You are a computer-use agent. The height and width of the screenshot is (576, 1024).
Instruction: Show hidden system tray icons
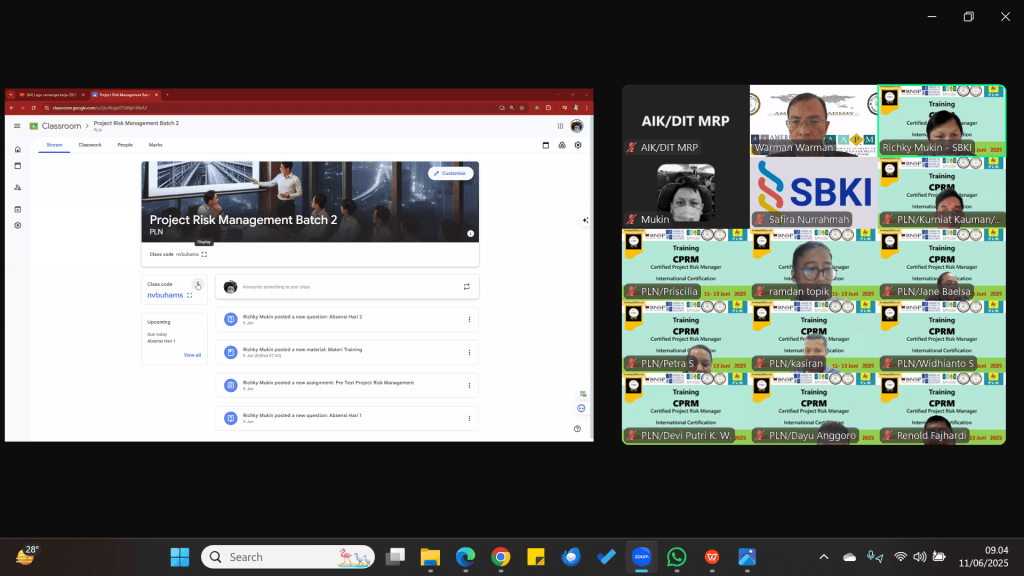coord(824,557)
